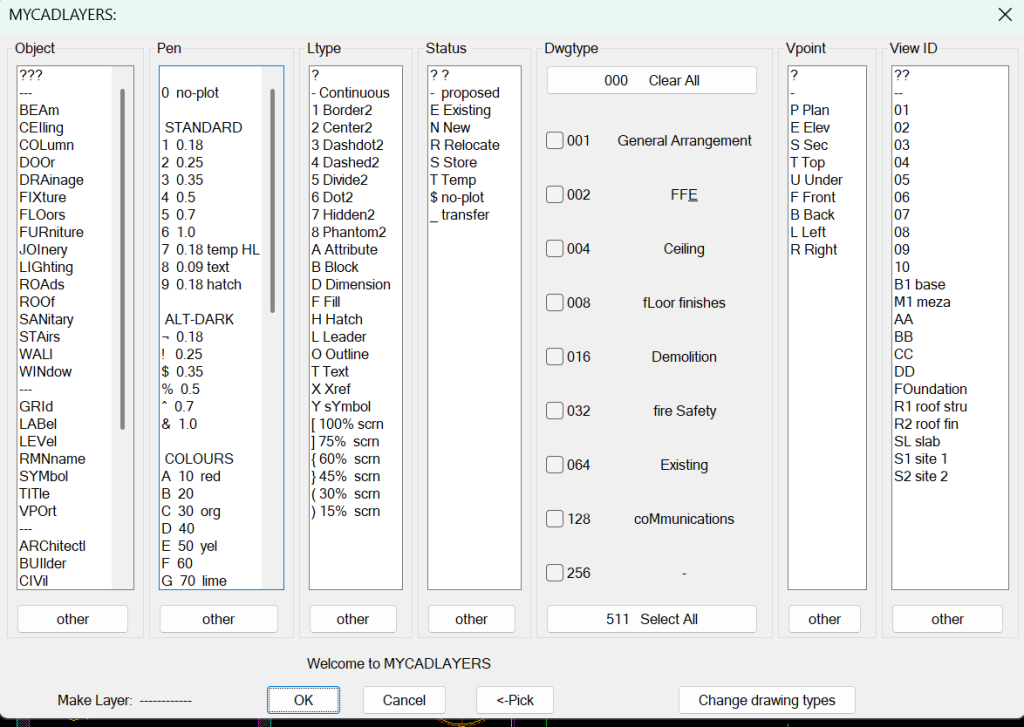Select 7 Hidden2 linetype
This screenshot has width=1024, height=727.
[x=339, y=214]
